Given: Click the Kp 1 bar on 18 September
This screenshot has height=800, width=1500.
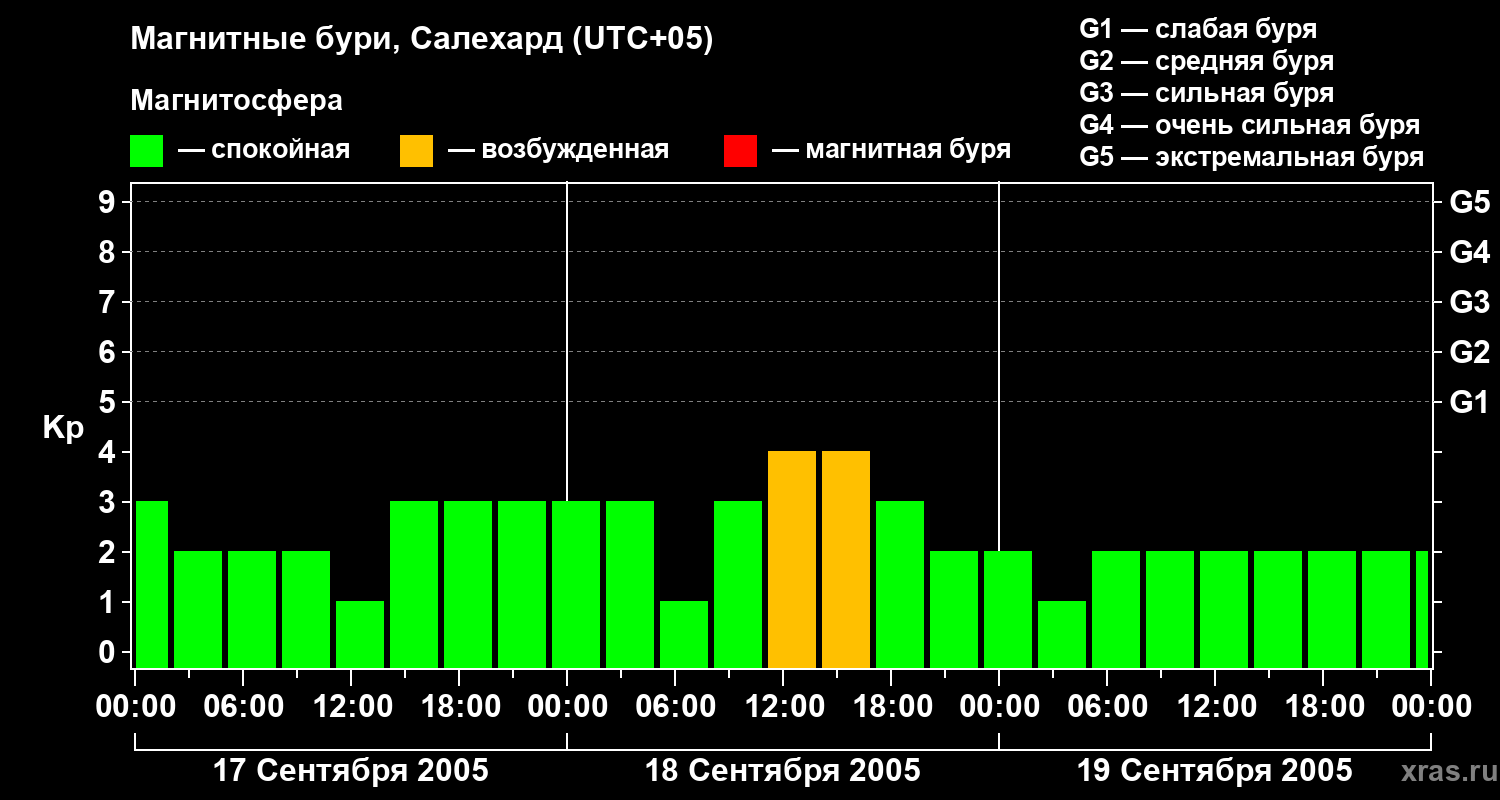Looking at the screenshot, I should pyautogui.click(x=684, y=634).
